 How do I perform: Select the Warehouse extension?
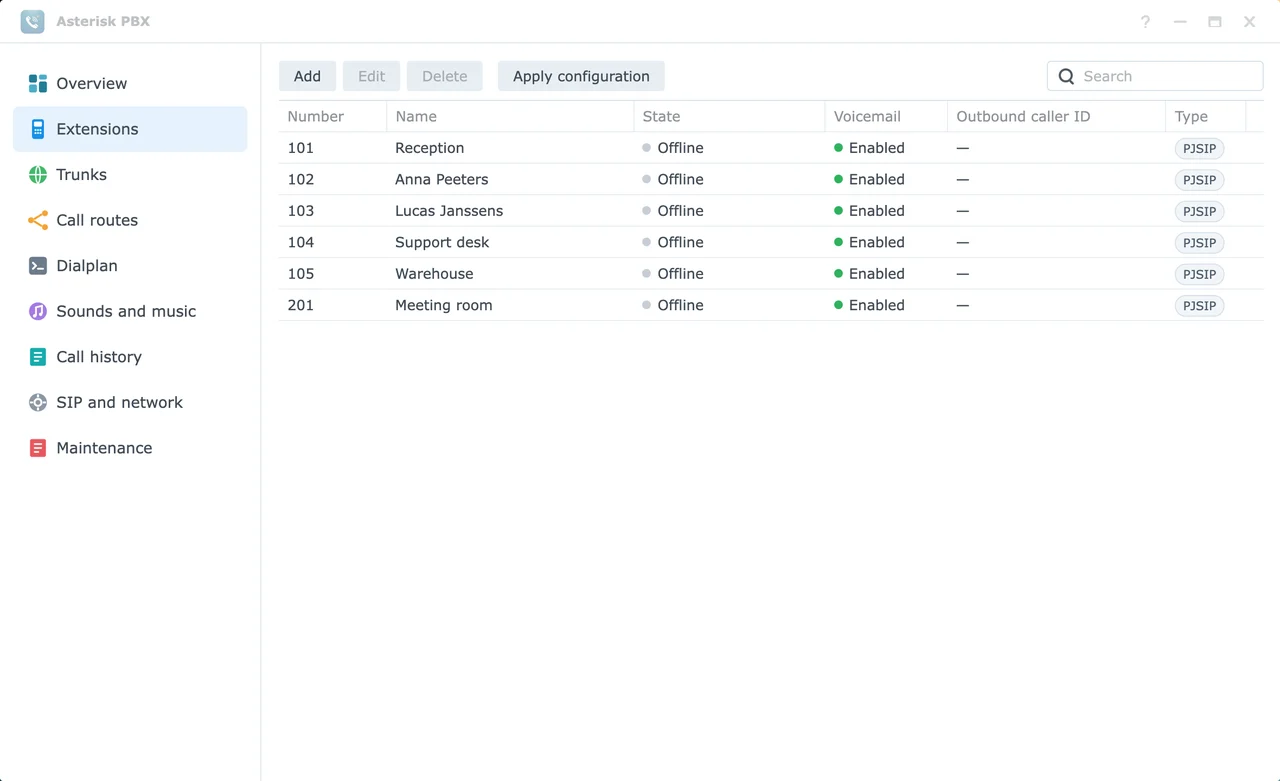pyautogui.click(x=771, y=274)
